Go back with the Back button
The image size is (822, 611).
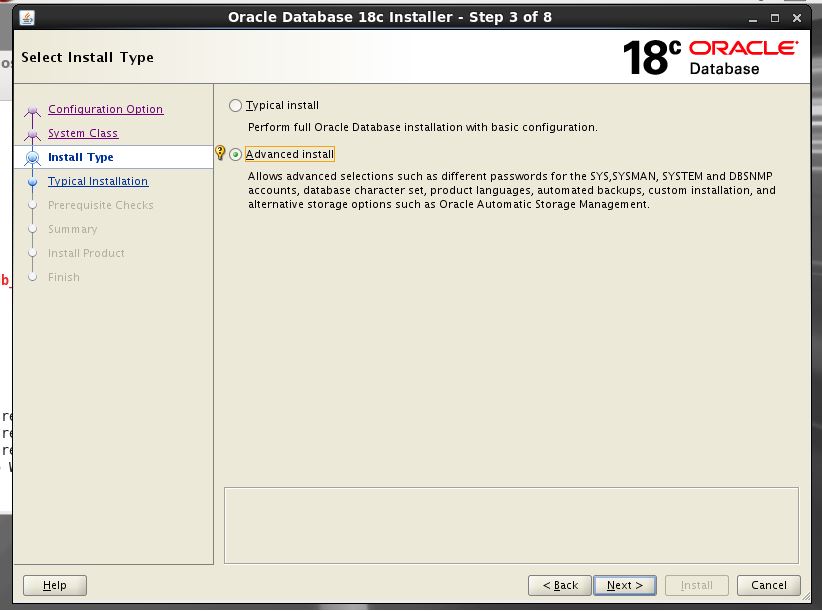click(560, 585)
